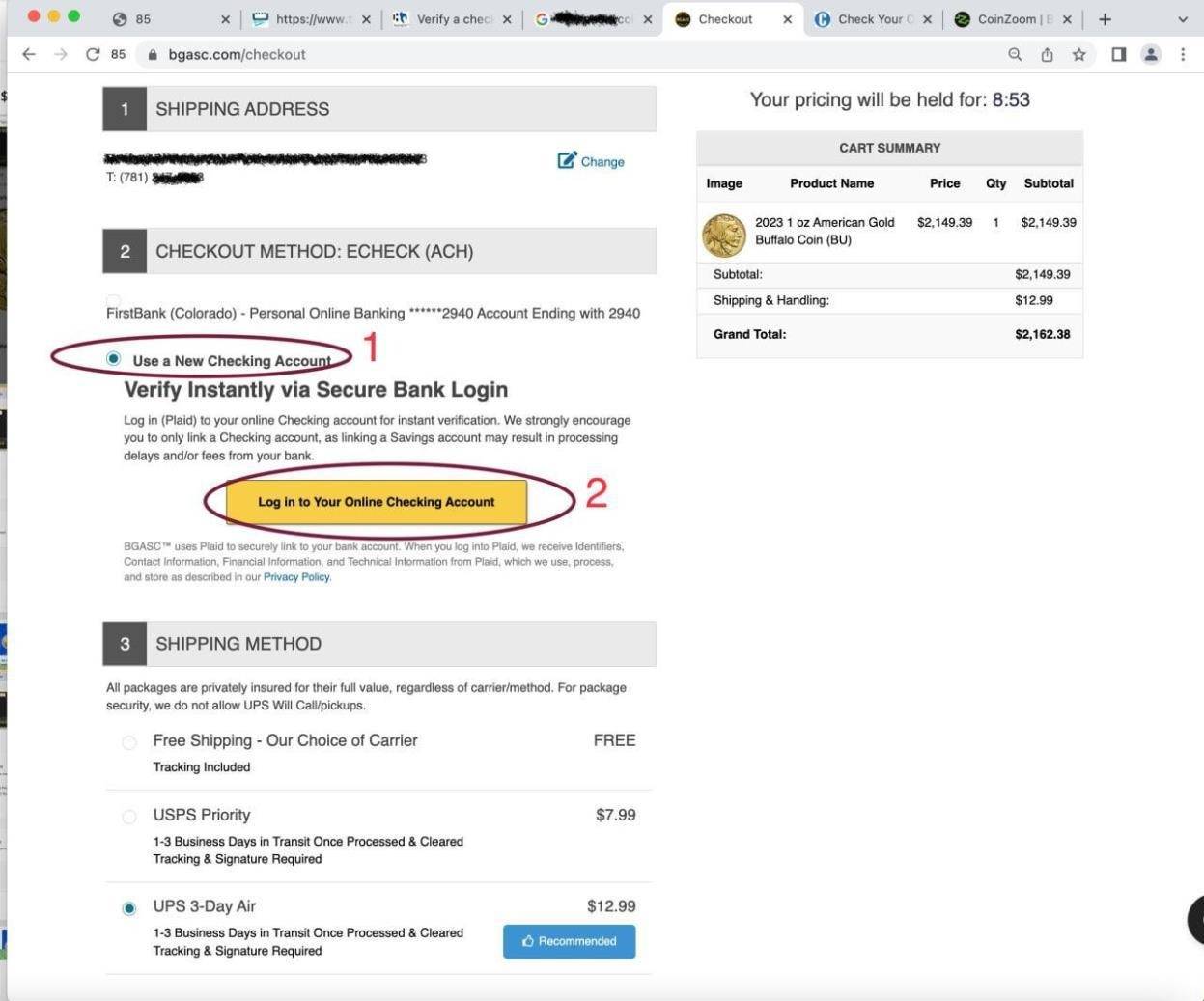Click the Grand Total amount $2,162.38
1204x1001 pixels.
tap(1042, 334)
